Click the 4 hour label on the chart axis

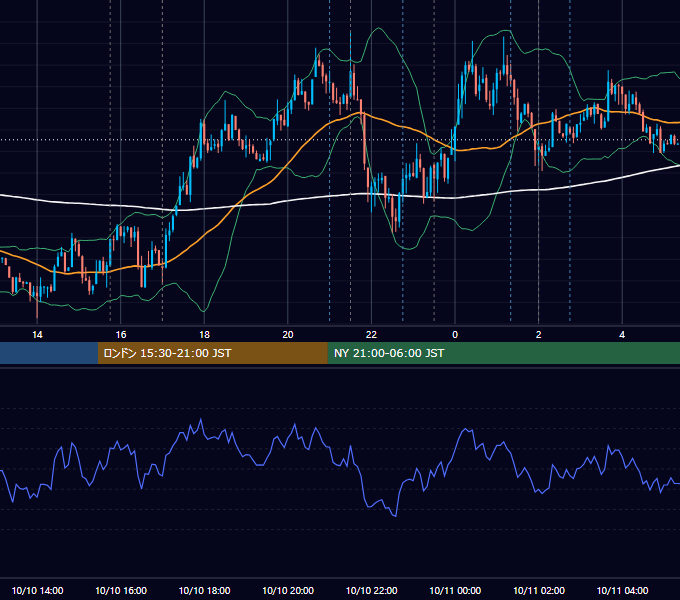pyautogui.click(x=622, y=335)
